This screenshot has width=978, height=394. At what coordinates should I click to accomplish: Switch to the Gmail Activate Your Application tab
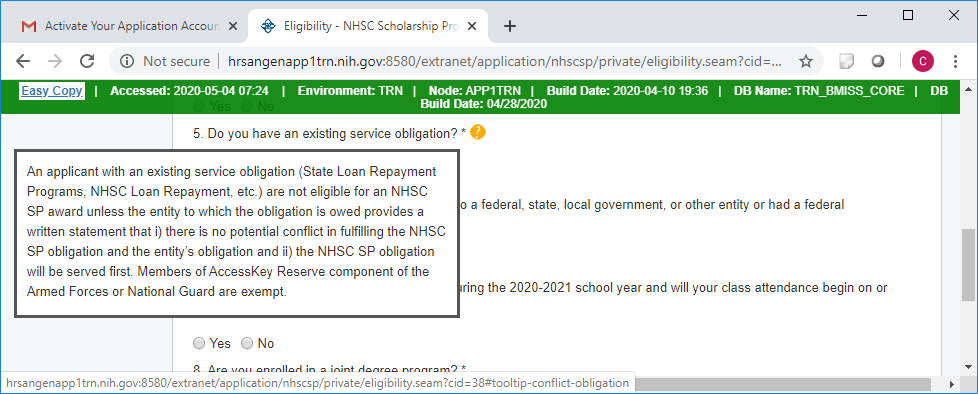[x=130, y=26]
